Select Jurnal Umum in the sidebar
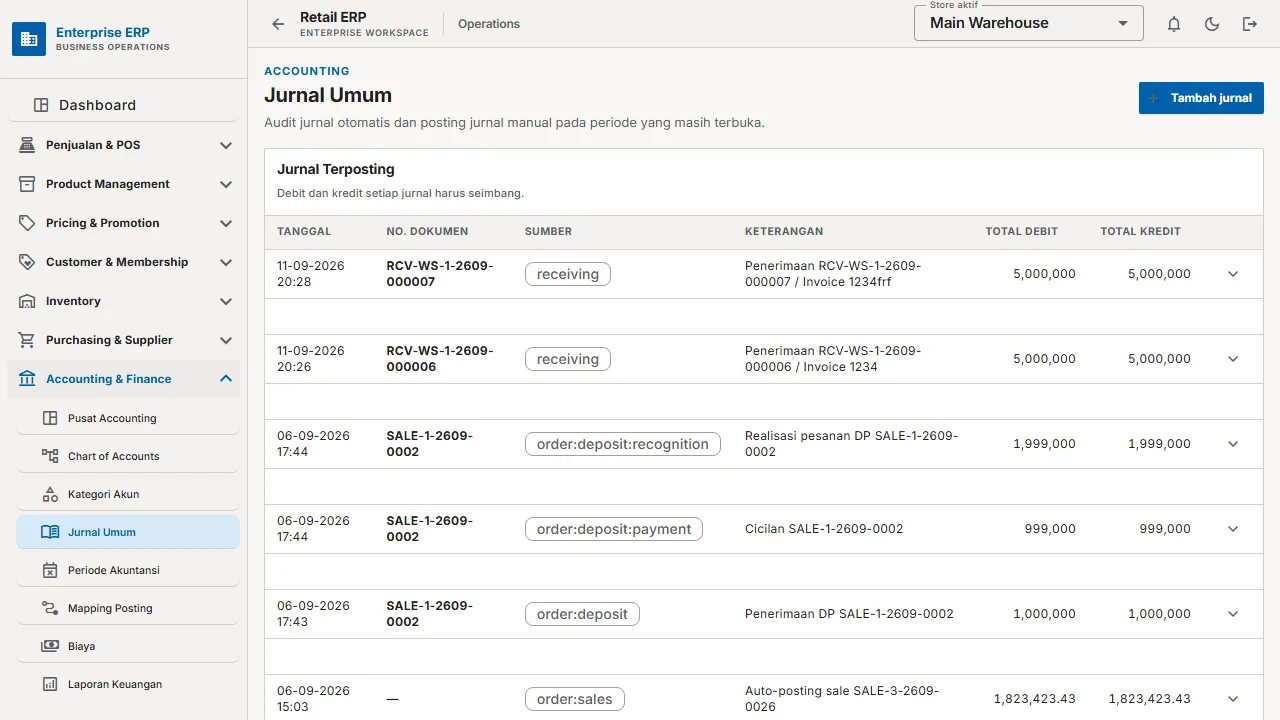This screenshot has height=720, width=1280. tap(128, 532)
